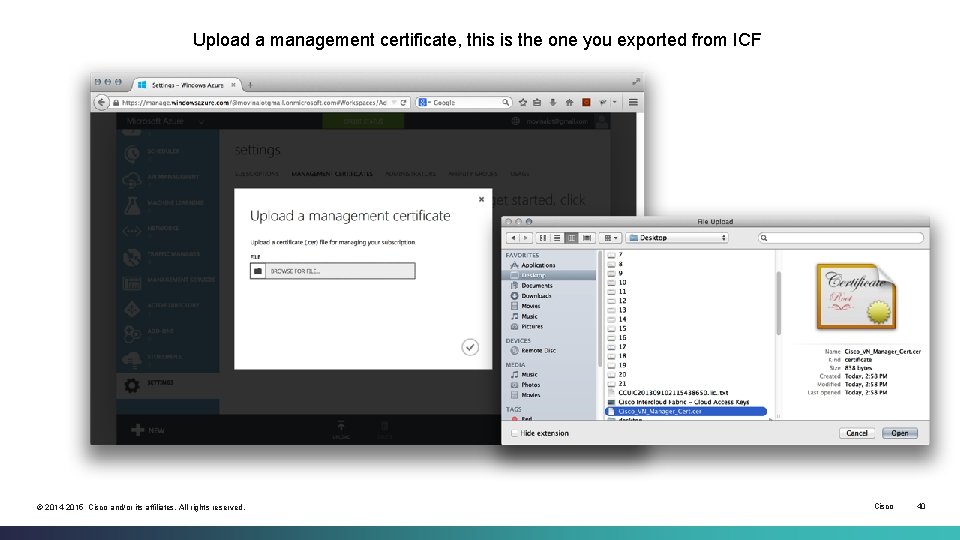Select Photos under Media

[x=530, y=384]
